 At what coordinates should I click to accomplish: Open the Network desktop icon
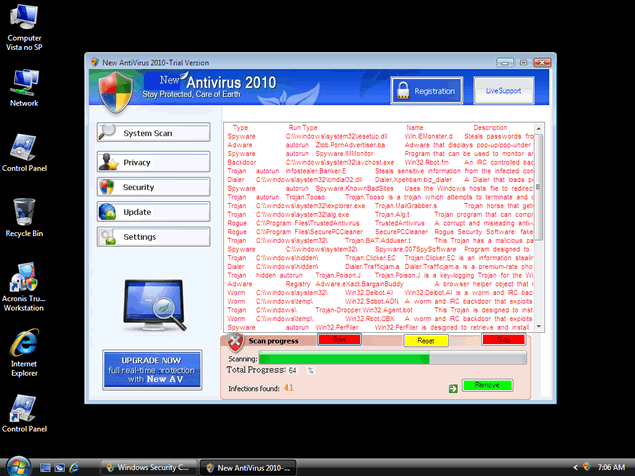[24, 86]
